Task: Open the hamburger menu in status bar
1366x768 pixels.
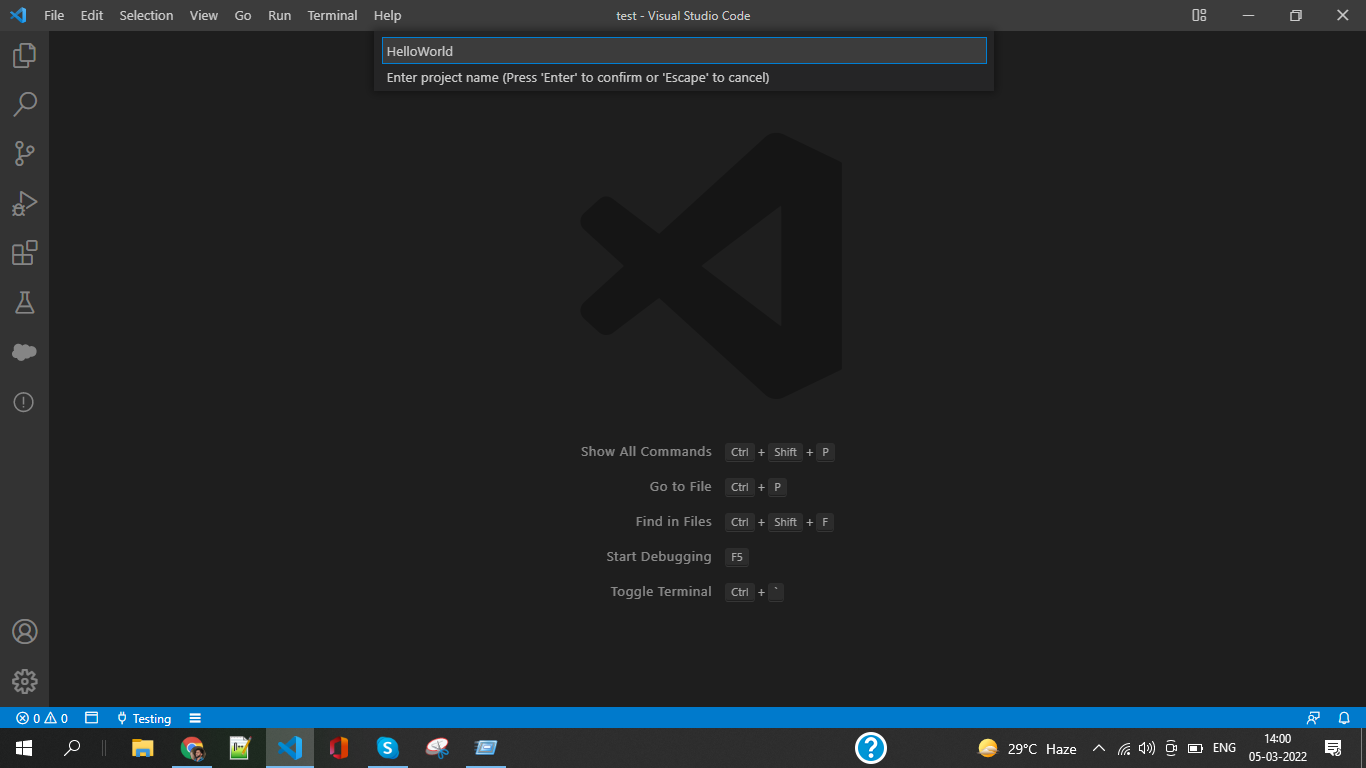Action: click(195, 718)
